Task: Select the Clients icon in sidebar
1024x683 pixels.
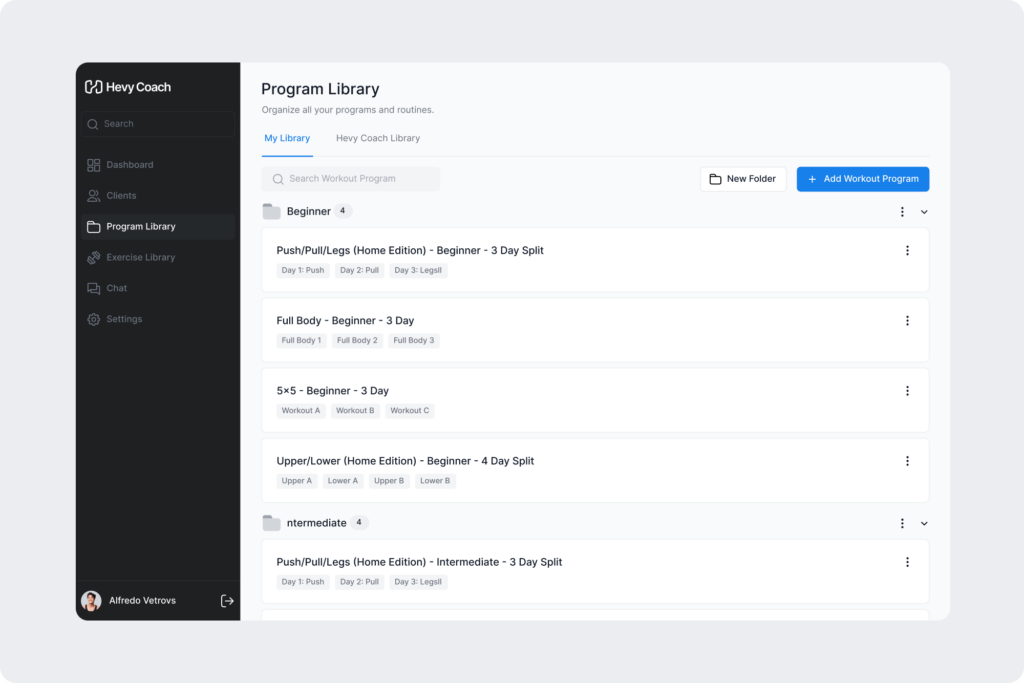Action: click(x=92, y=195)
